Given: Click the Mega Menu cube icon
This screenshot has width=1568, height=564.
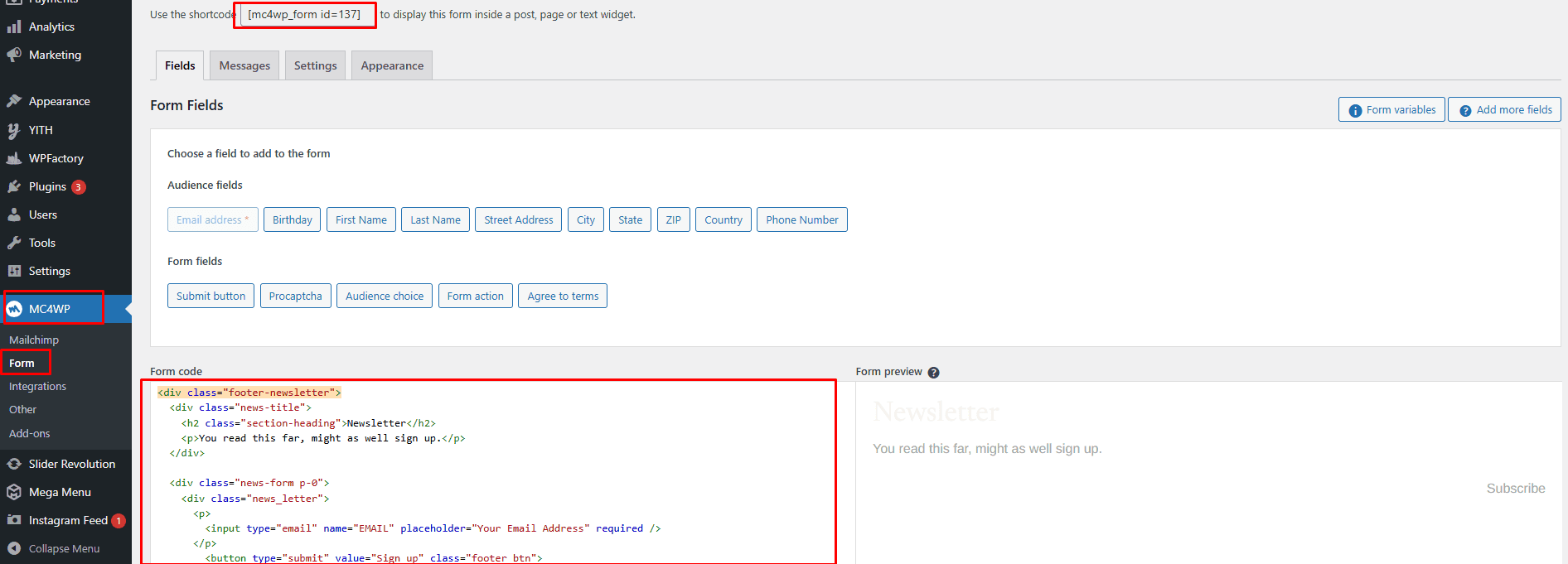Looking at the screenshot, I should (x=14, y=493).
